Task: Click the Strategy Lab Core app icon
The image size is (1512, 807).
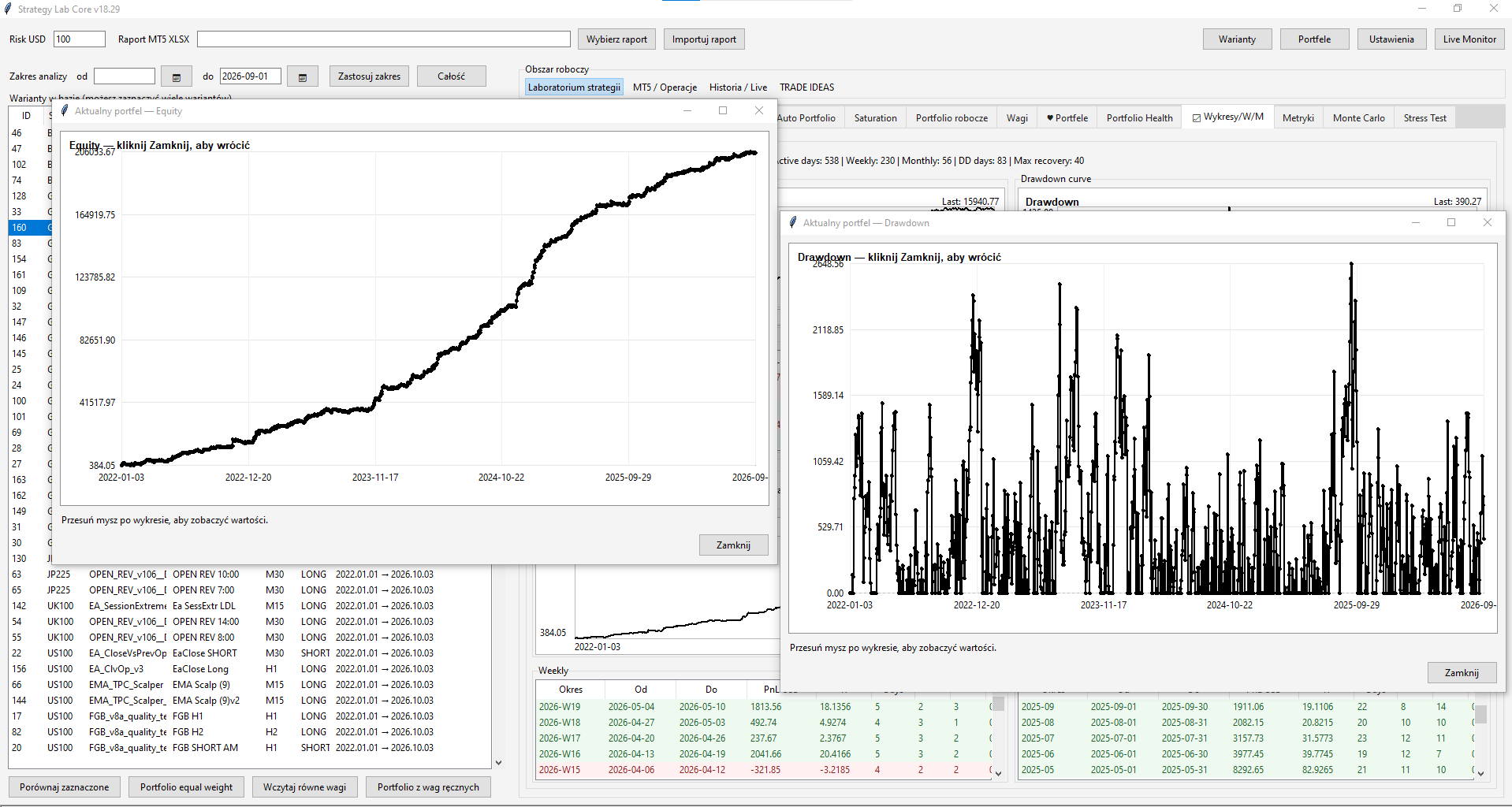Action: [8, 9]
